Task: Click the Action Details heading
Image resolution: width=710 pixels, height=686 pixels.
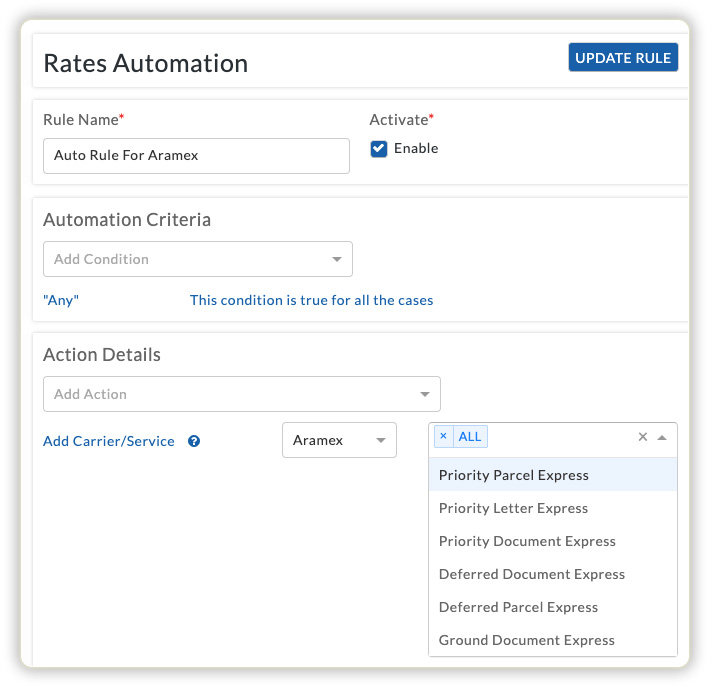Action: coord(102,355)
